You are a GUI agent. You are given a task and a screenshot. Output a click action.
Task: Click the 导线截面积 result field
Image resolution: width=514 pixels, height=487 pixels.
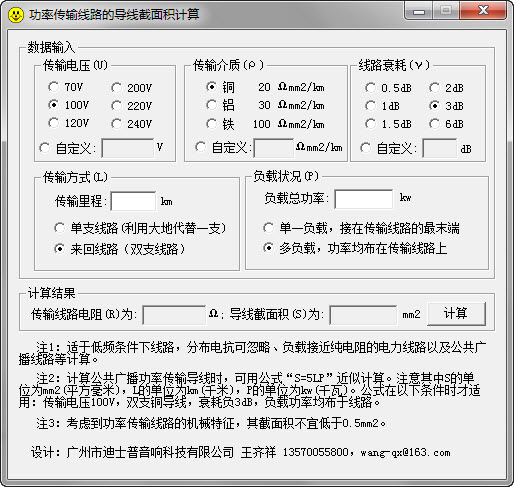363,315
